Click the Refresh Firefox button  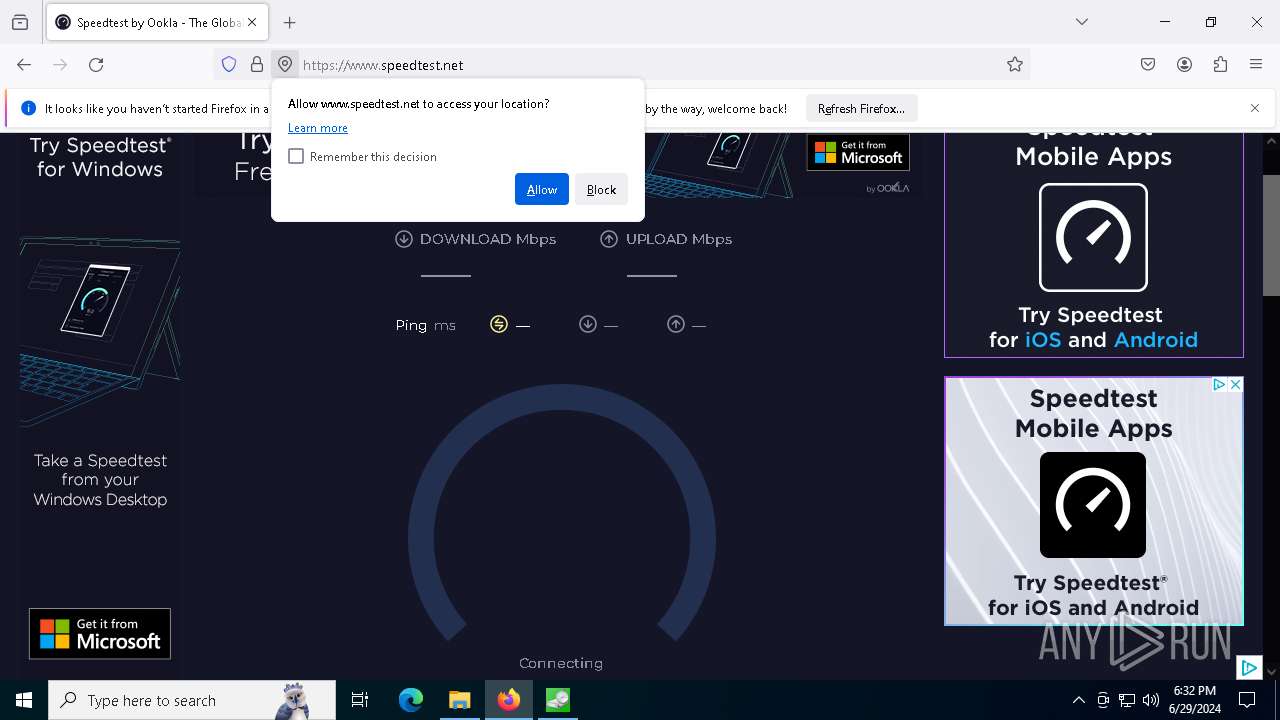click(861, 108)
